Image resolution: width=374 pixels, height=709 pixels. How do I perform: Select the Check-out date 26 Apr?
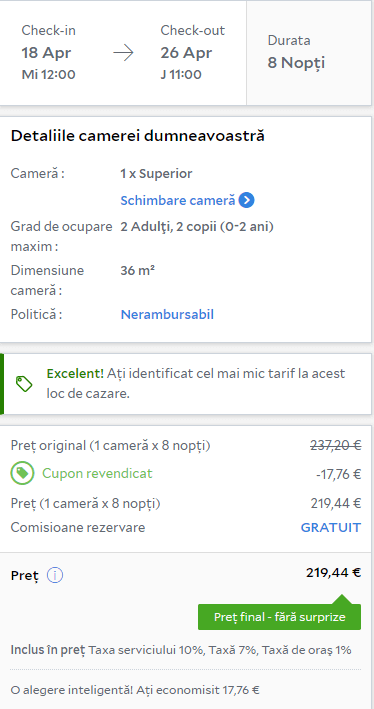[186, 53]
